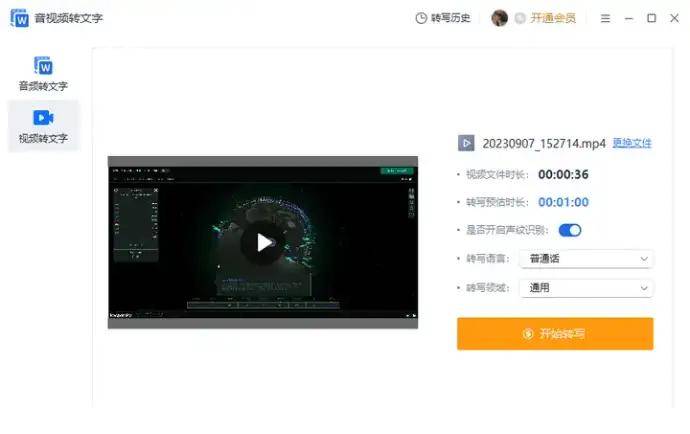This screenshot has width=690, height=434.
Task: Click the membership badge icon beside 开通会员
Action: click(x=520, y=18)
